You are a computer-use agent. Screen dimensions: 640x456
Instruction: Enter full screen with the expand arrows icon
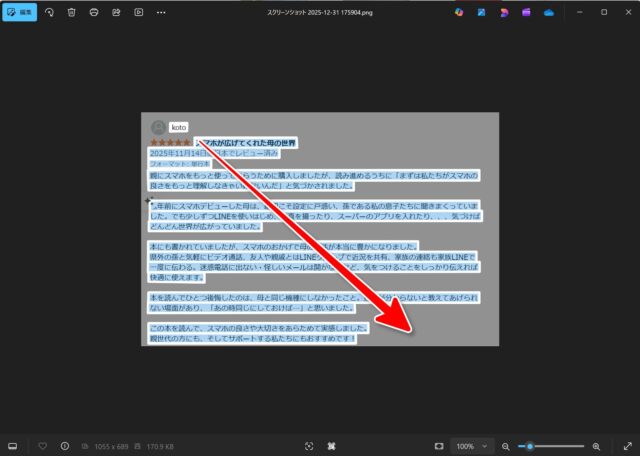(x=626, y=445)
